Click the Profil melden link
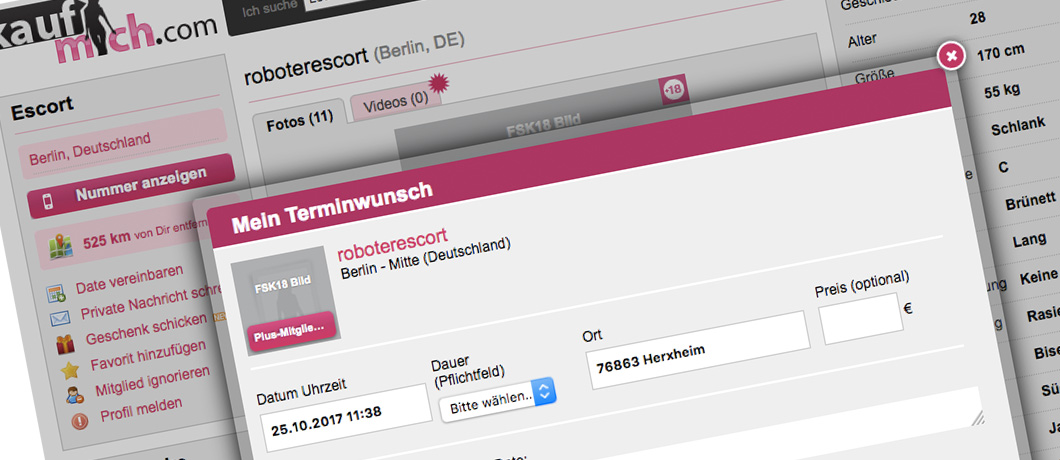The width and height of the screenshot is (1060, 460). pos(141,409)
